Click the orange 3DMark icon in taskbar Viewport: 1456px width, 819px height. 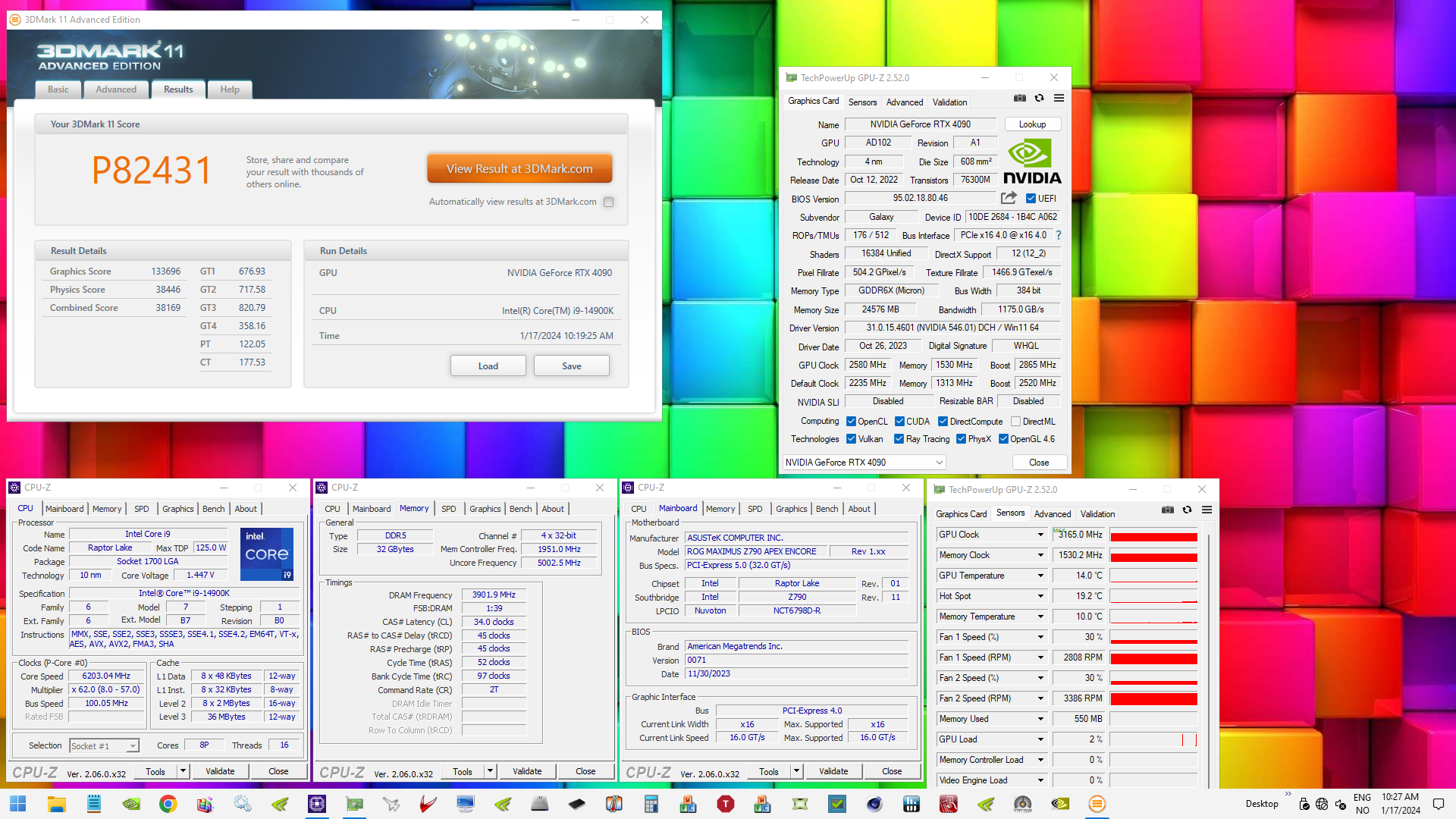1097,804
